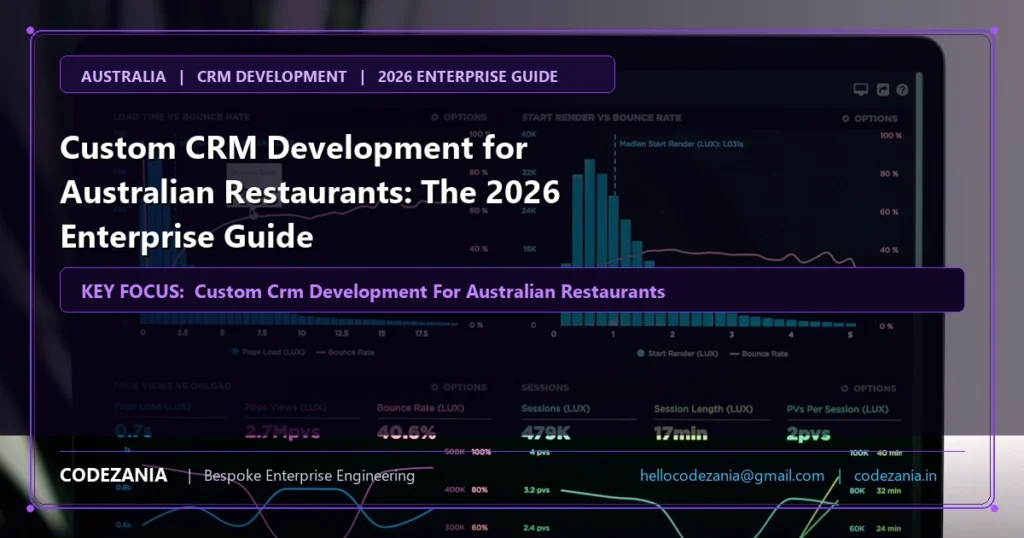Click the PVs Per Session (LUX) label
The image size is (1024, 538).
point(837,409)
